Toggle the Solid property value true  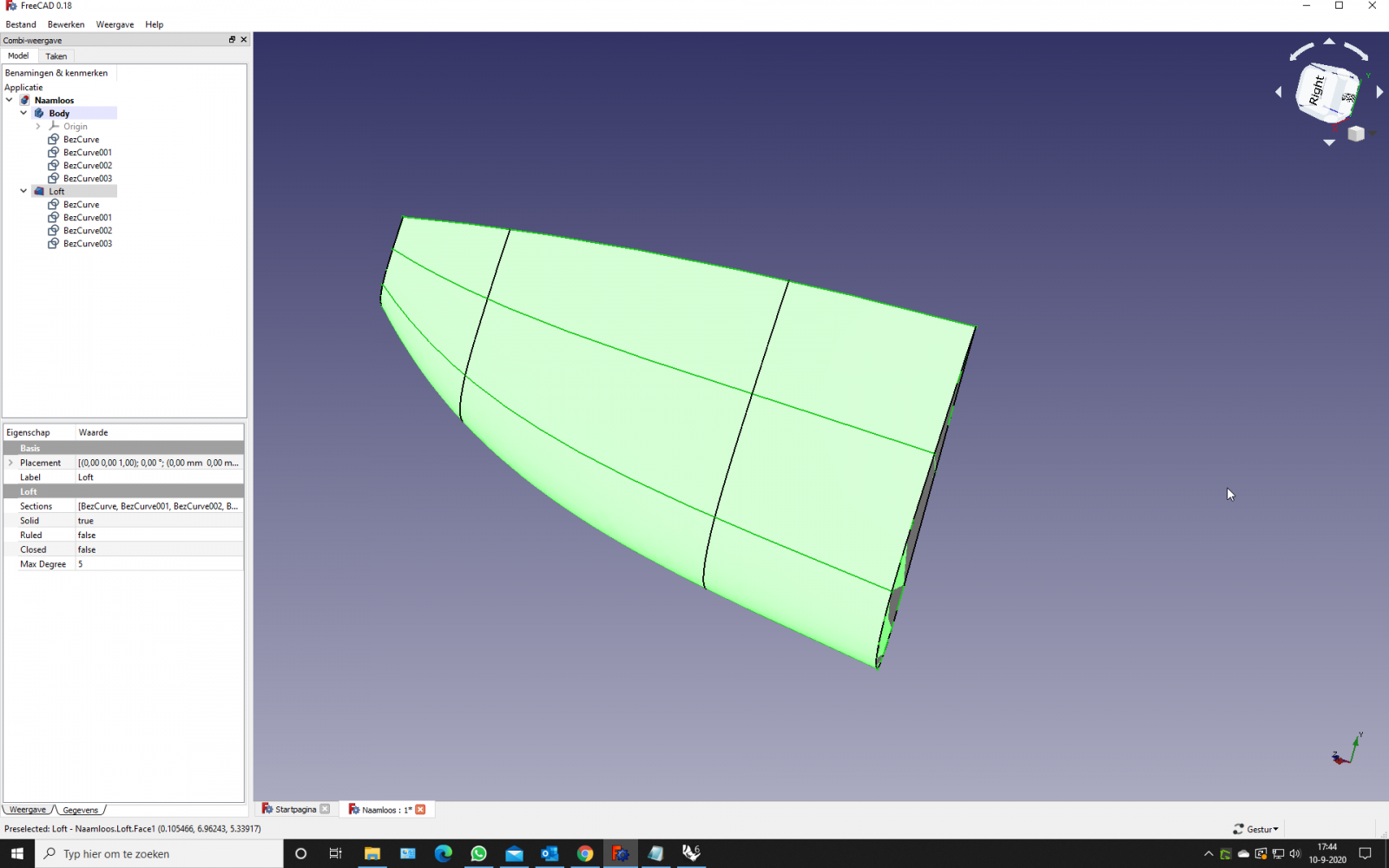pyautogui.click(x=159, y=521)
